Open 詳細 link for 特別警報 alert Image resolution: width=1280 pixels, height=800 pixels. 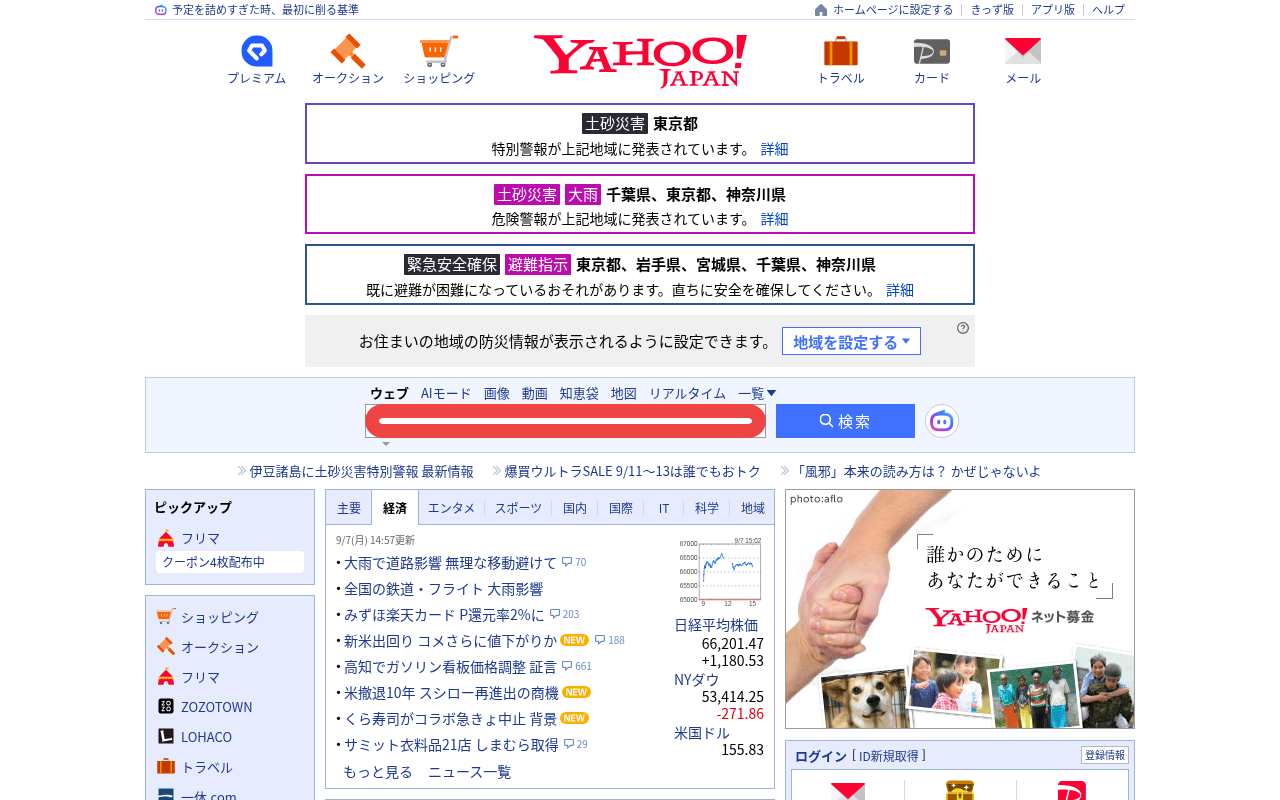pyautogui.click(x=774, y=149)
